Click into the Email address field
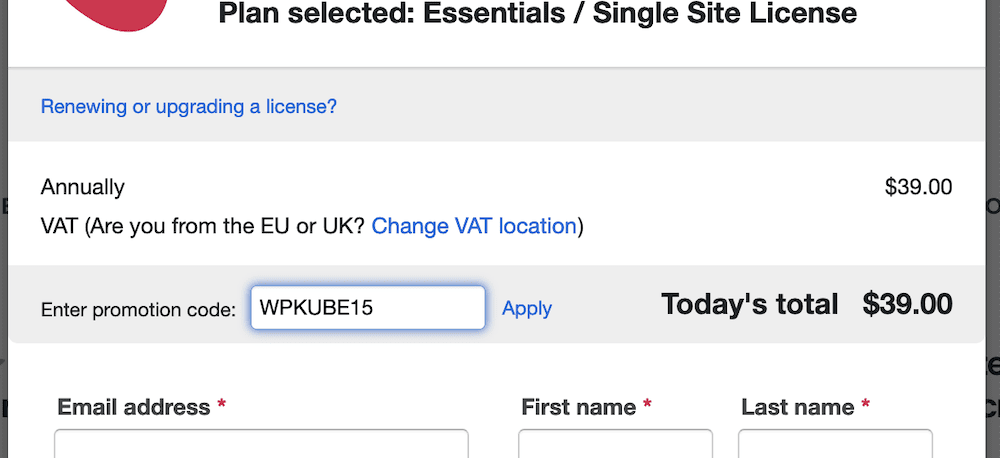The image size is (1000, 458). 261,444
